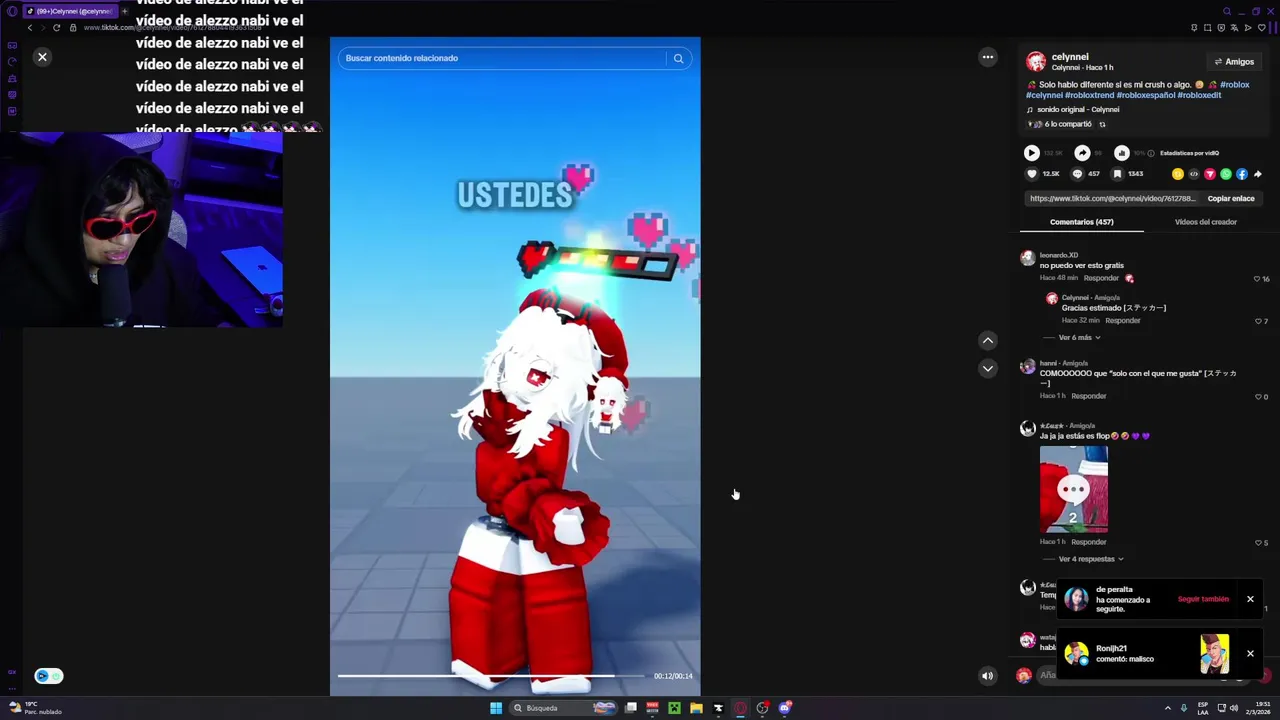Click the username celynnei title
The image size is (1280, 720).
pos(1069,57)
